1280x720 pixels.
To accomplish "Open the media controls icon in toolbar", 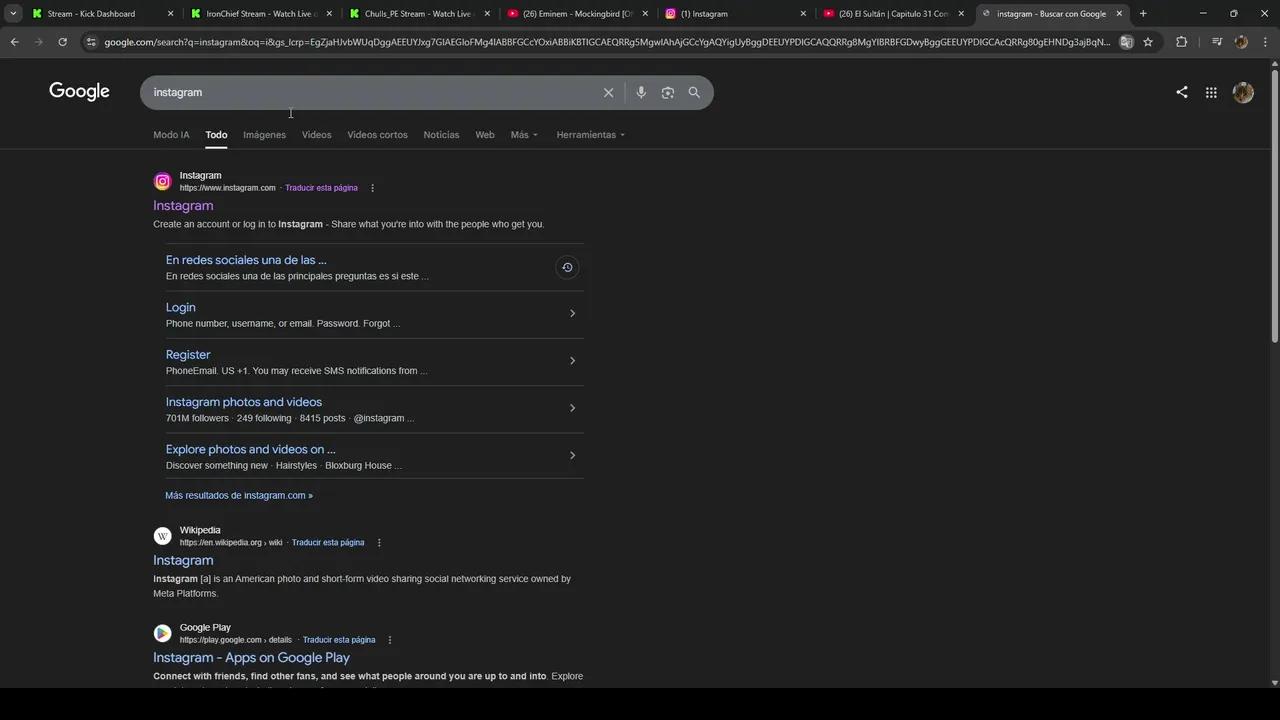I will tap(1217, 42).
